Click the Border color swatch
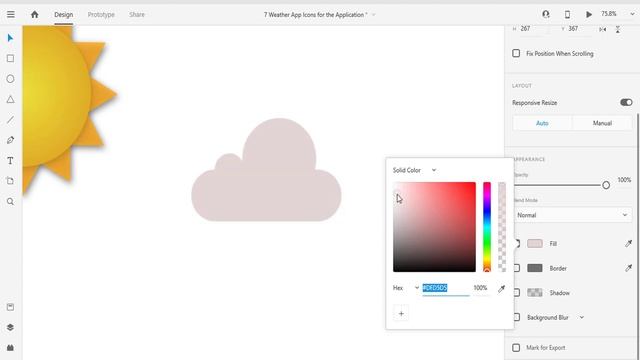 535,268
